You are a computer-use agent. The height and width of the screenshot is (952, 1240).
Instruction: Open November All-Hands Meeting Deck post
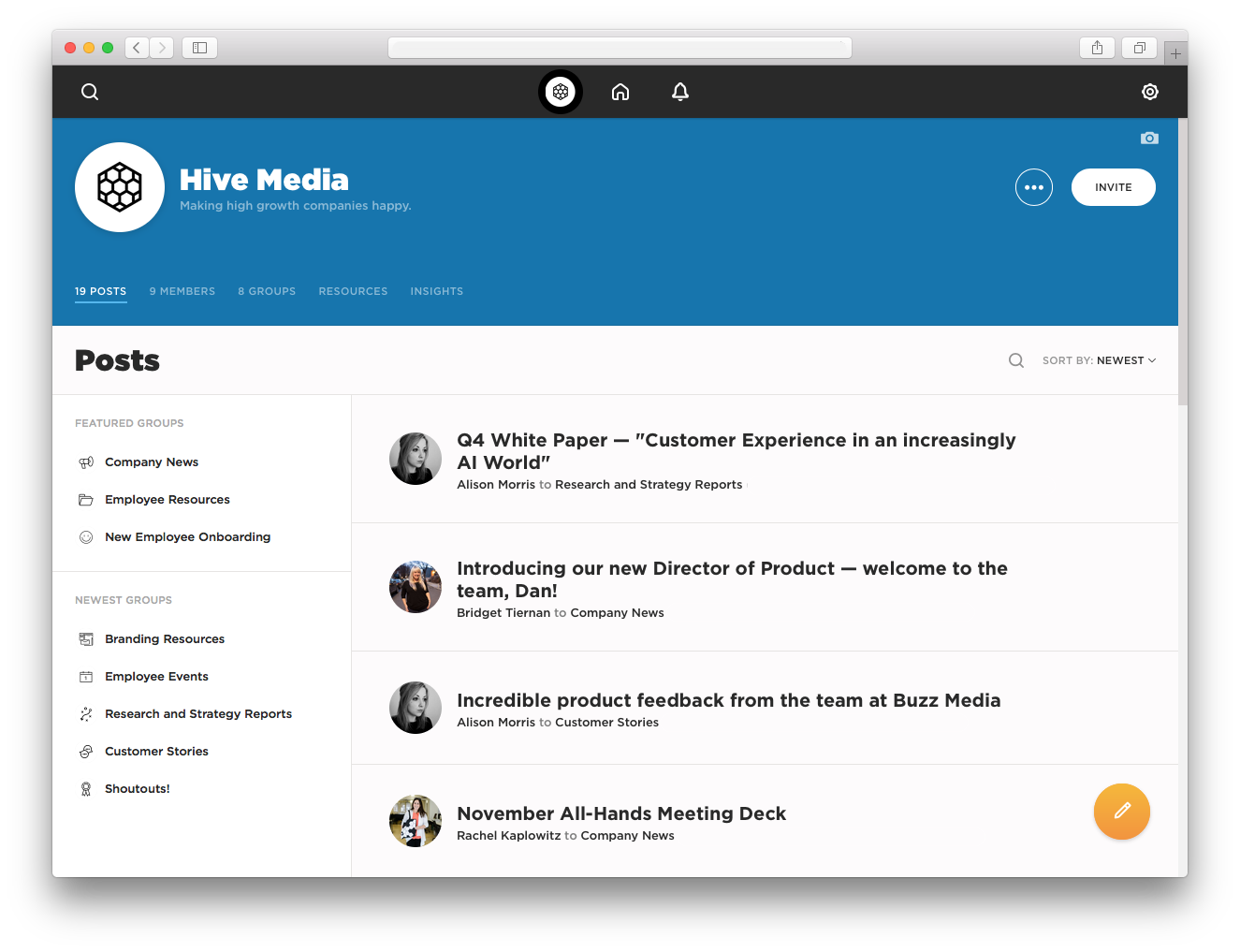tap(621, 813)
